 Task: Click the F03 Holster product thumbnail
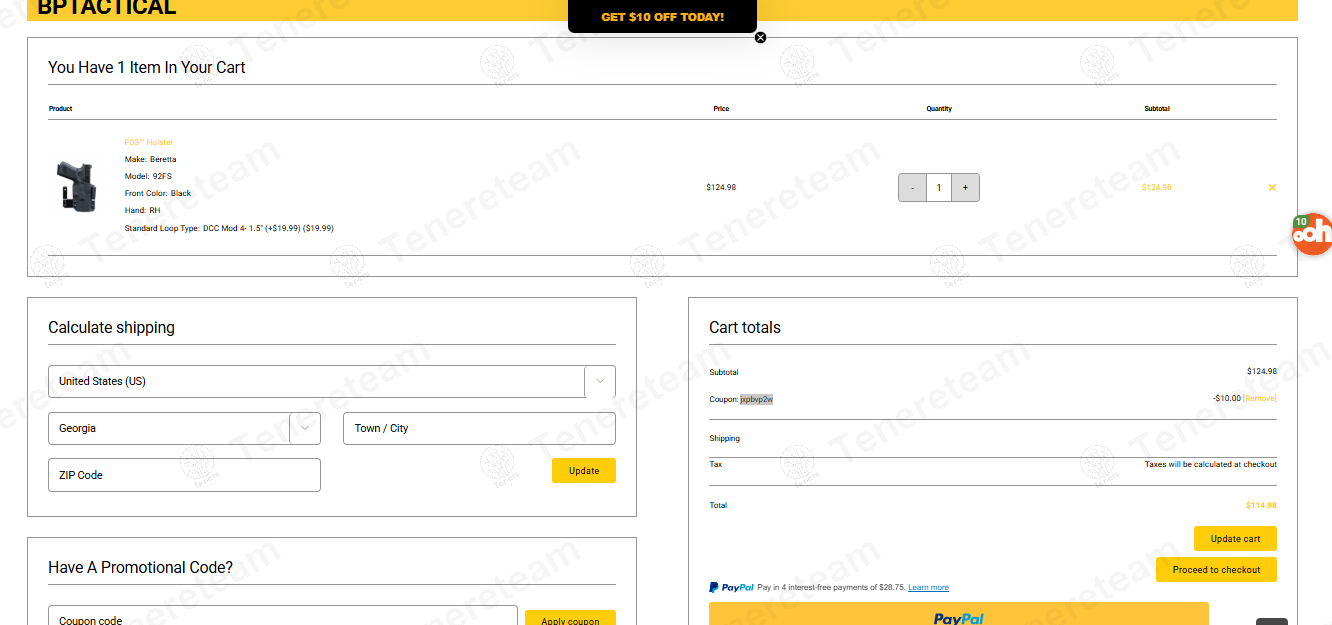tap(75, 186)
